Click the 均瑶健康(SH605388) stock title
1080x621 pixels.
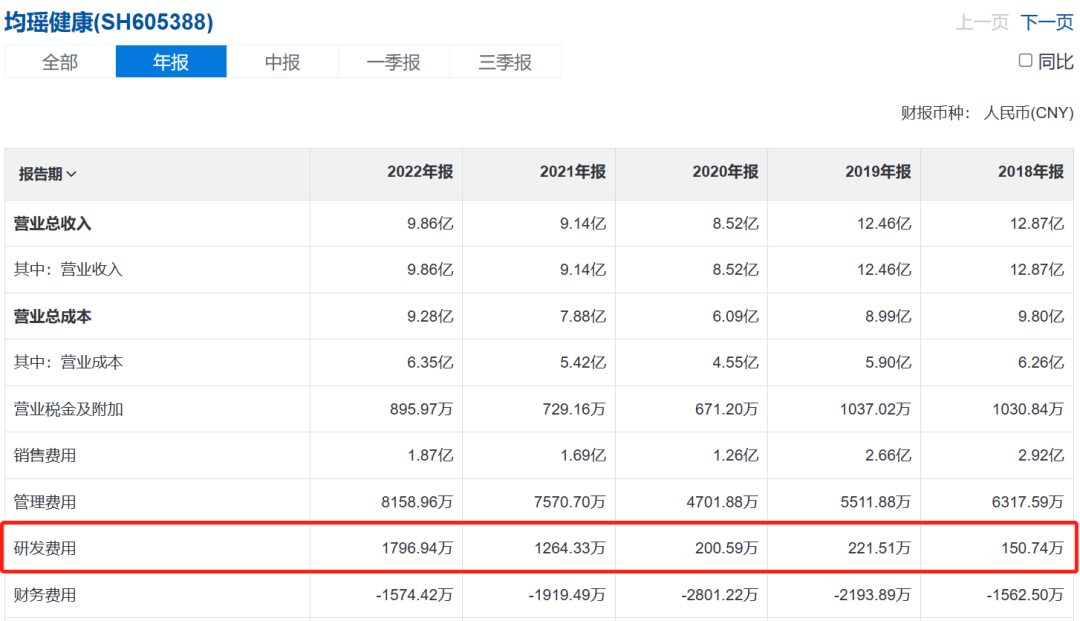pyautogui.click(x=108, y=22)
